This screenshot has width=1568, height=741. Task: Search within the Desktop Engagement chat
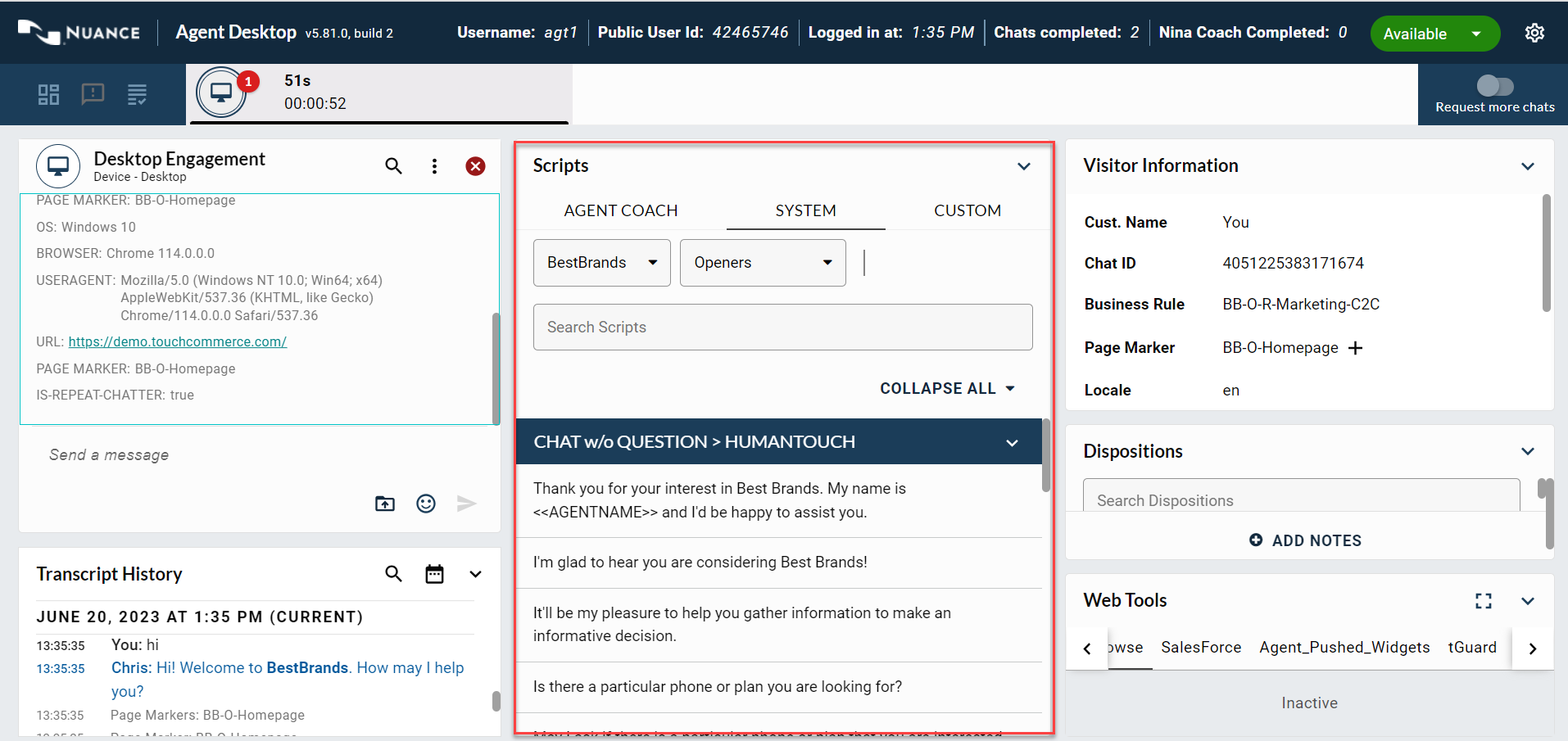[393, 166]
